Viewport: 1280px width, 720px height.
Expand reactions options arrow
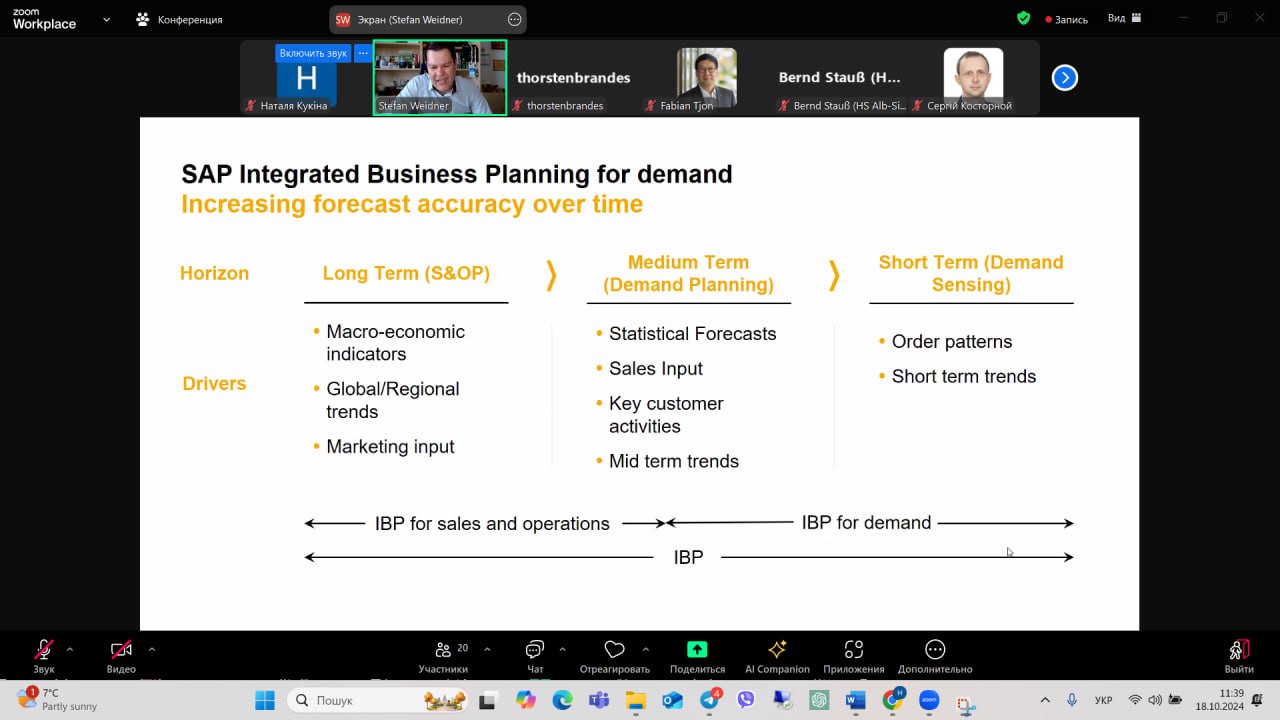(646, 649)
